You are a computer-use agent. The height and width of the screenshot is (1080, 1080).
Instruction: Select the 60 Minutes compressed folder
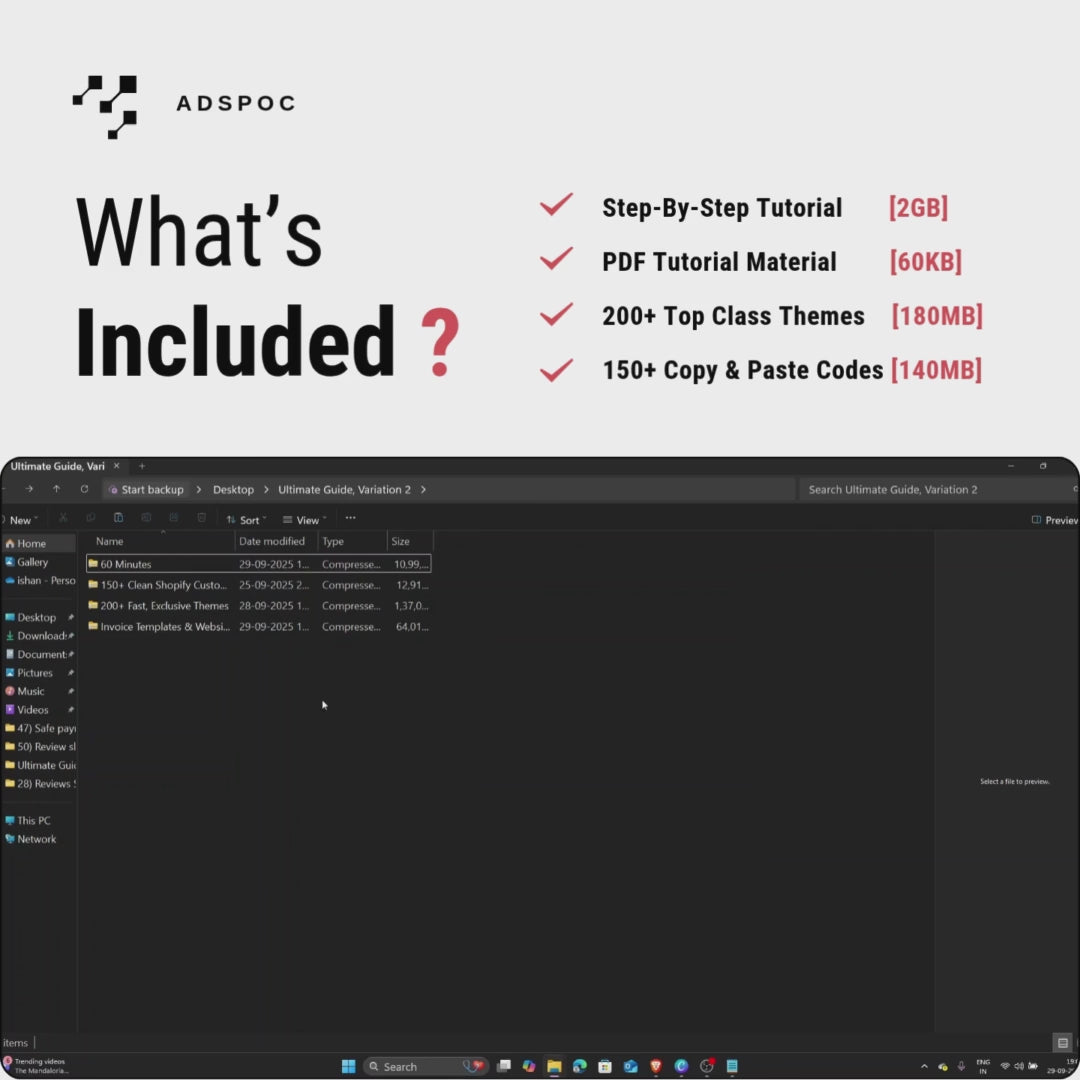coord(126,564)
